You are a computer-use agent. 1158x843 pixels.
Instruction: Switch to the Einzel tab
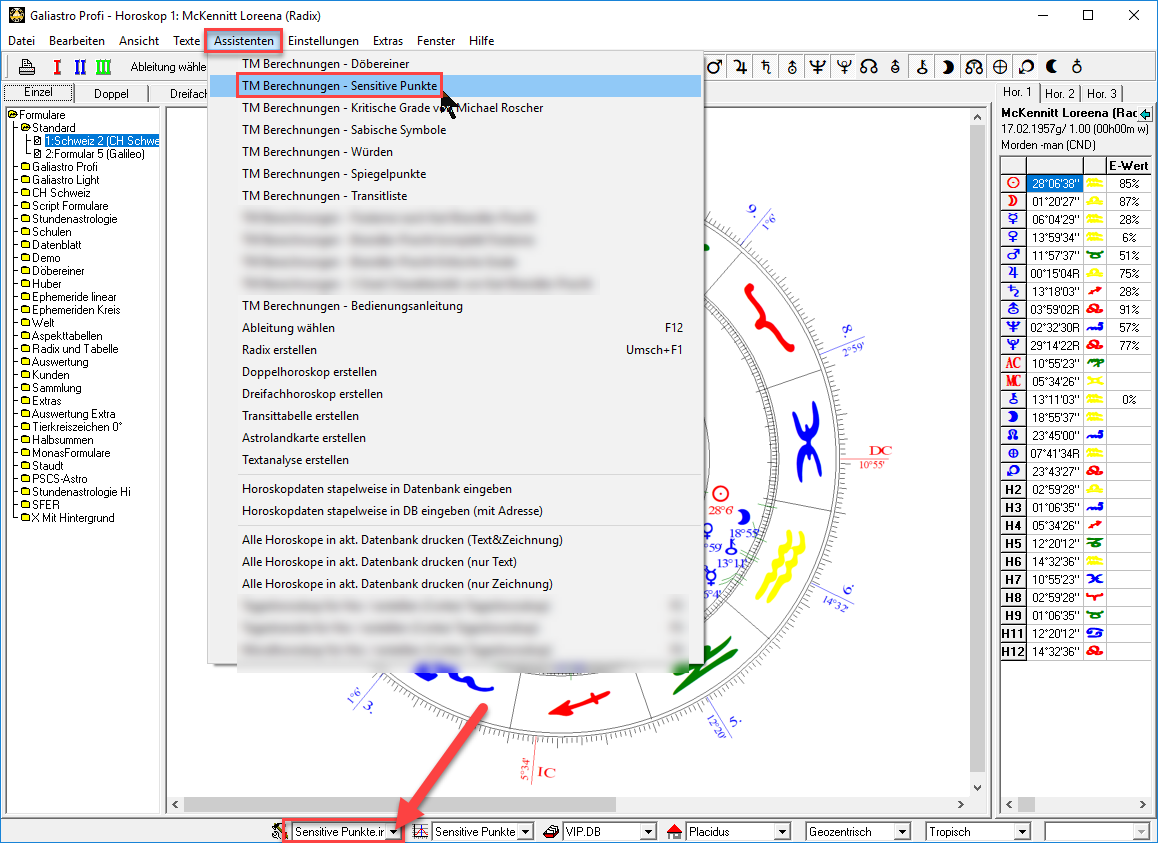38,93
